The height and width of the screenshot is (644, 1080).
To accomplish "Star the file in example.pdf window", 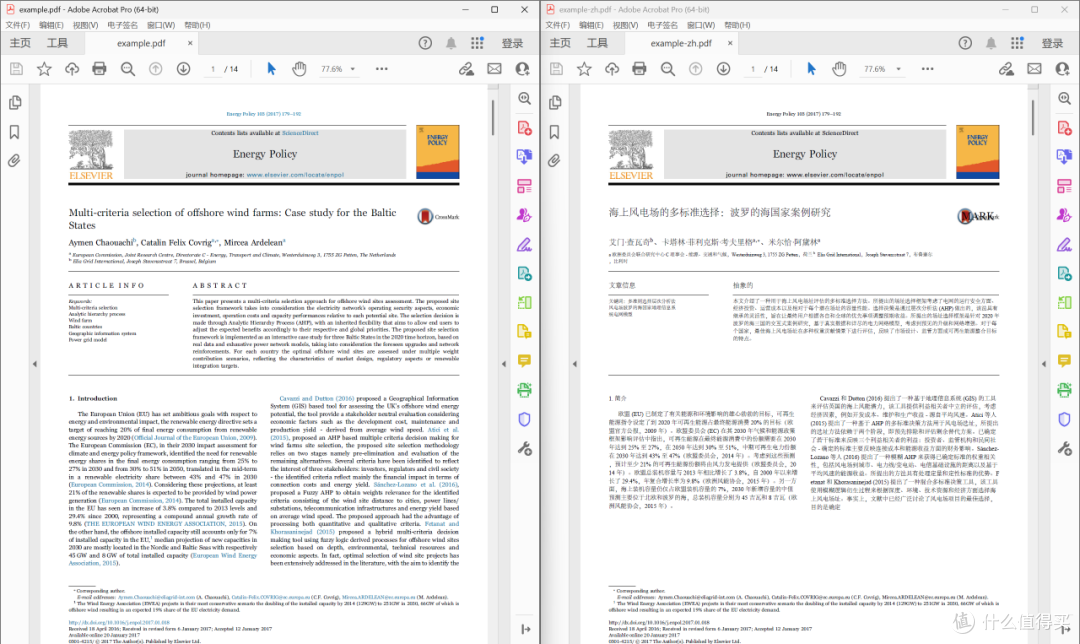I will click(x=44, y=69).
